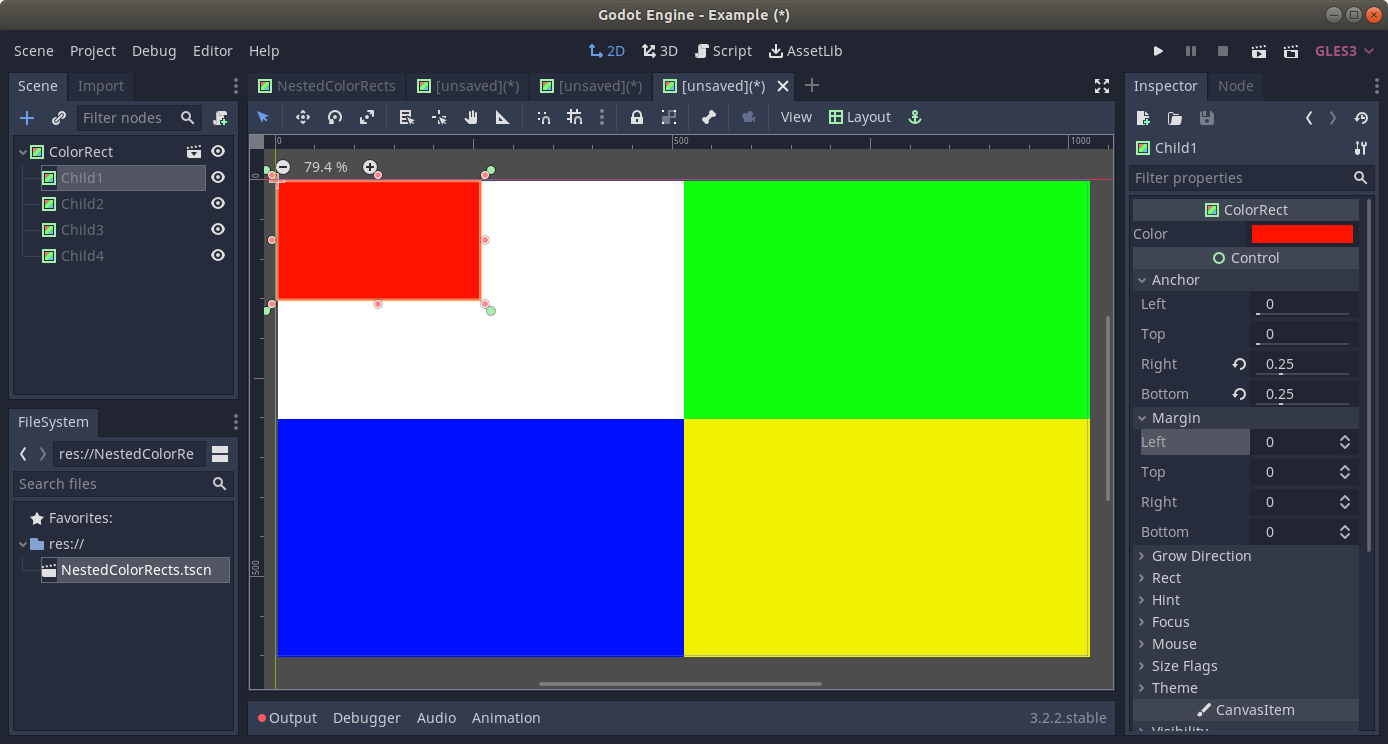Attach a script to the selected node

[x=220, y=118]
